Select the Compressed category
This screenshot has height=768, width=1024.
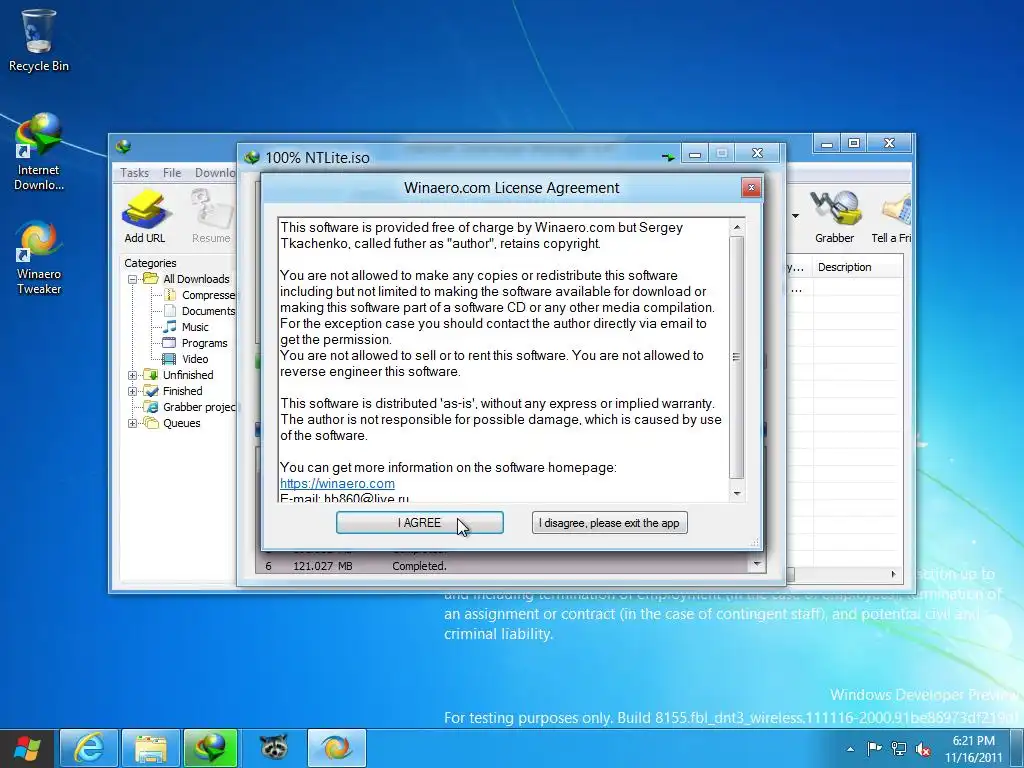208,295
